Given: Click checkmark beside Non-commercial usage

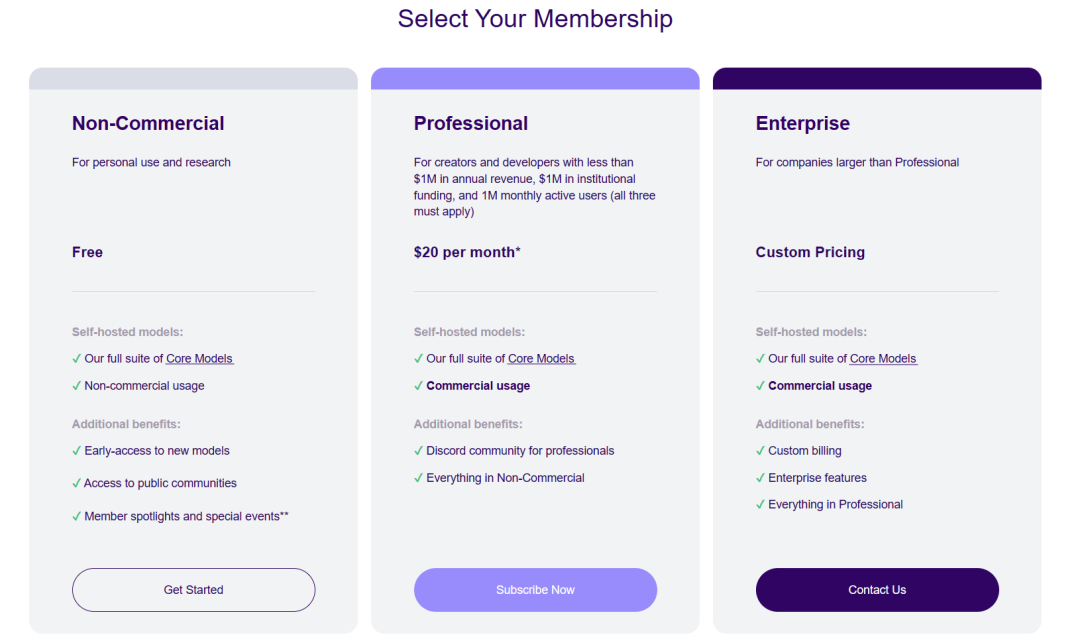Looking at the screenshot, I should tap(77, 386).
